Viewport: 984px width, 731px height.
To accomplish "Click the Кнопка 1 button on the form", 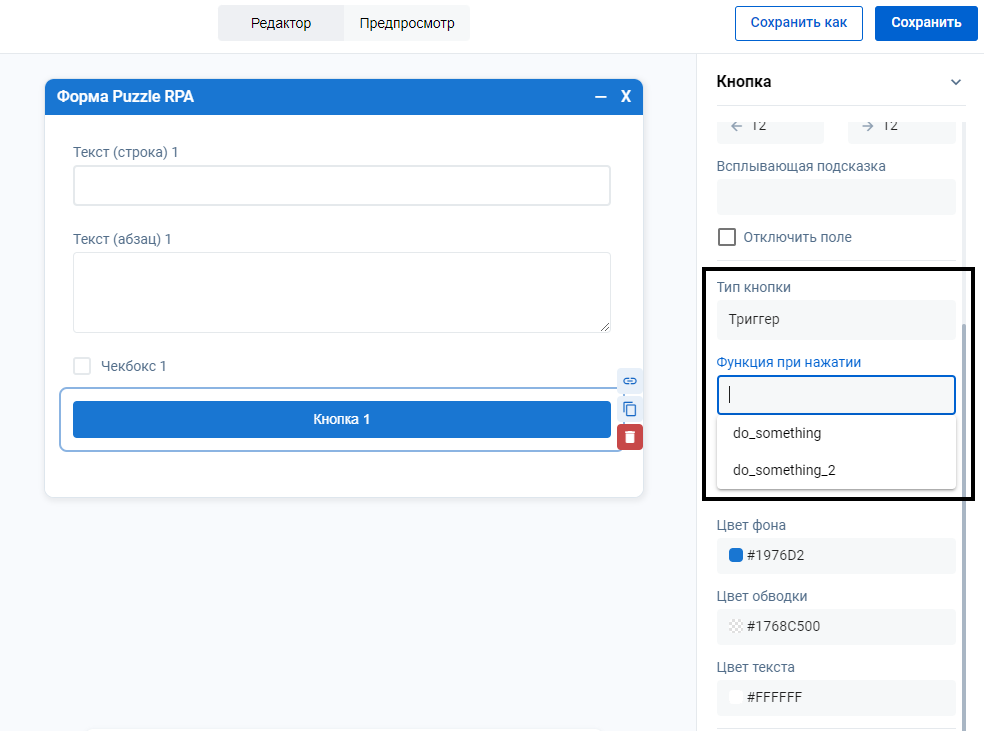I will click(x=341, y=419).
